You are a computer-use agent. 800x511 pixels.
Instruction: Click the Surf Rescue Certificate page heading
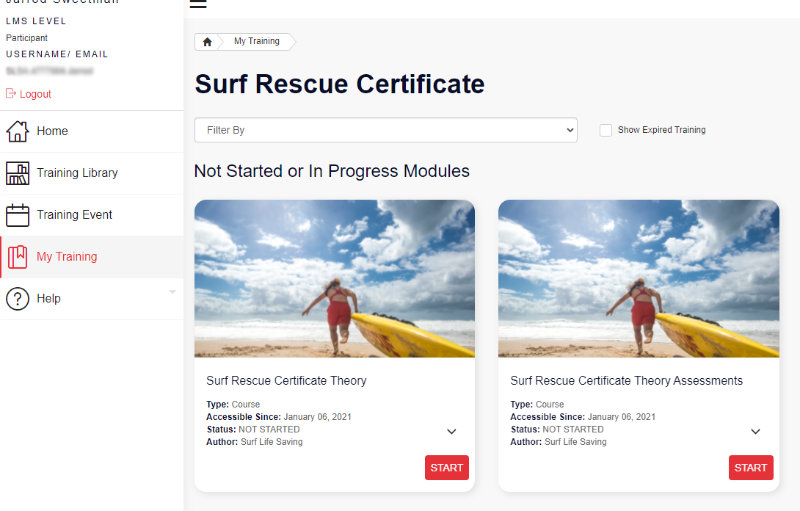(340, 84)
